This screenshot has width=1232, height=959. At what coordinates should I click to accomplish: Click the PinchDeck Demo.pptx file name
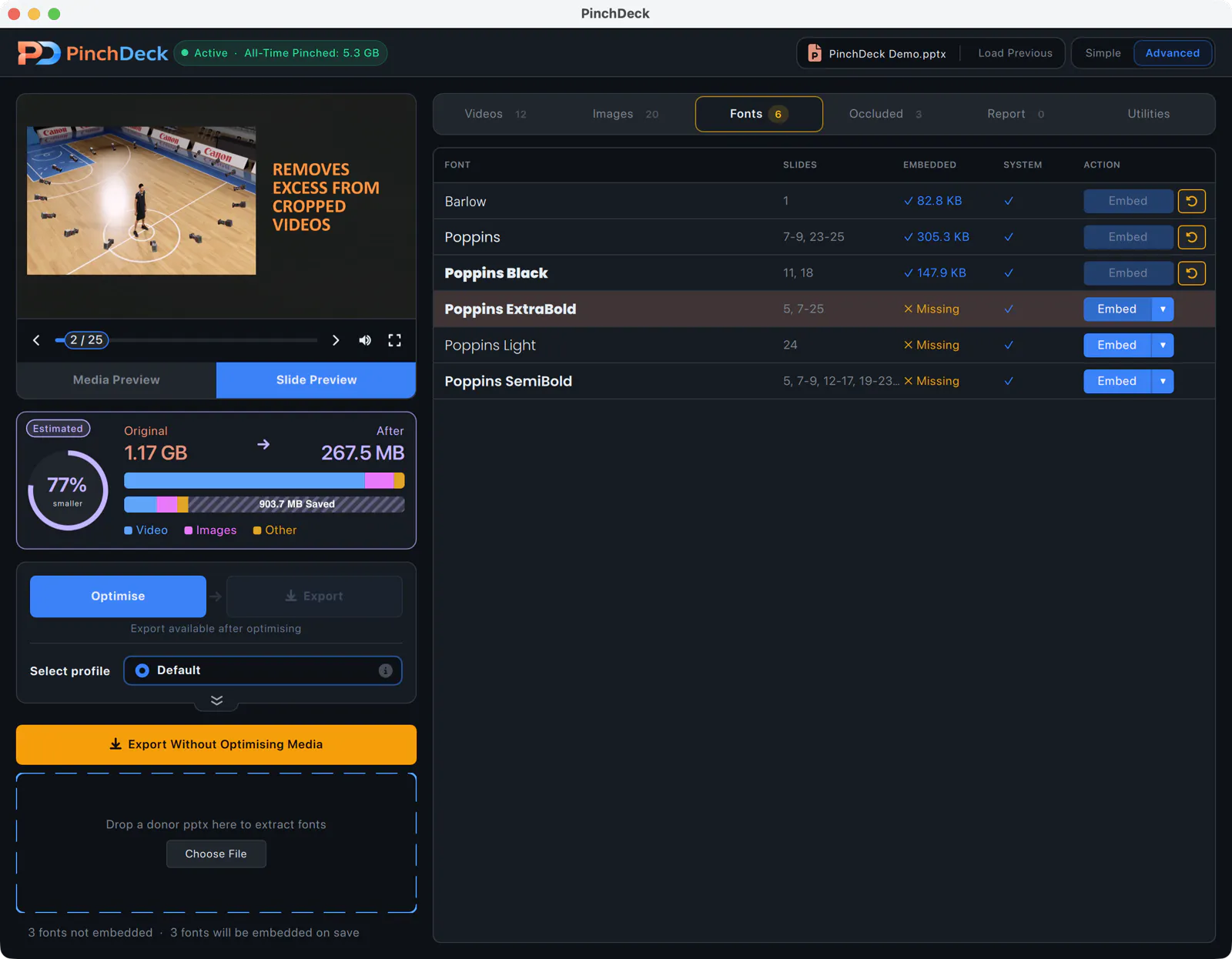pyautogui.click(x=887, y=54)
